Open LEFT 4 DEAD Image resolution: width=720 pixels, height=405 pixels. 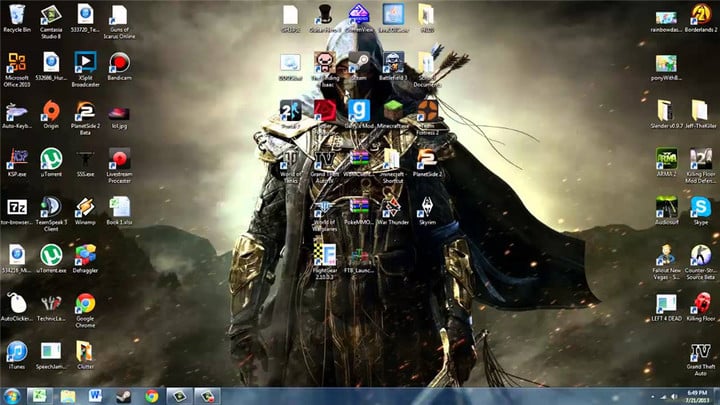pos(666,307)
